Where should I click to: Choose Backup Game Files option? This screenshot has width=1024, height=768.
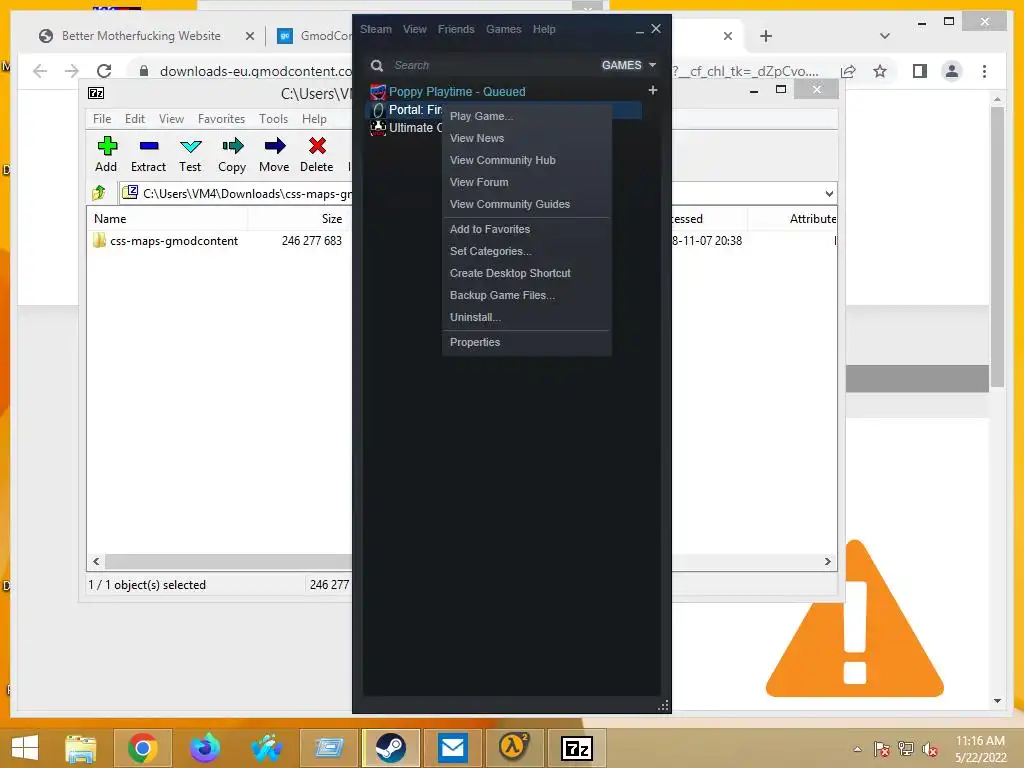(527, 295)
